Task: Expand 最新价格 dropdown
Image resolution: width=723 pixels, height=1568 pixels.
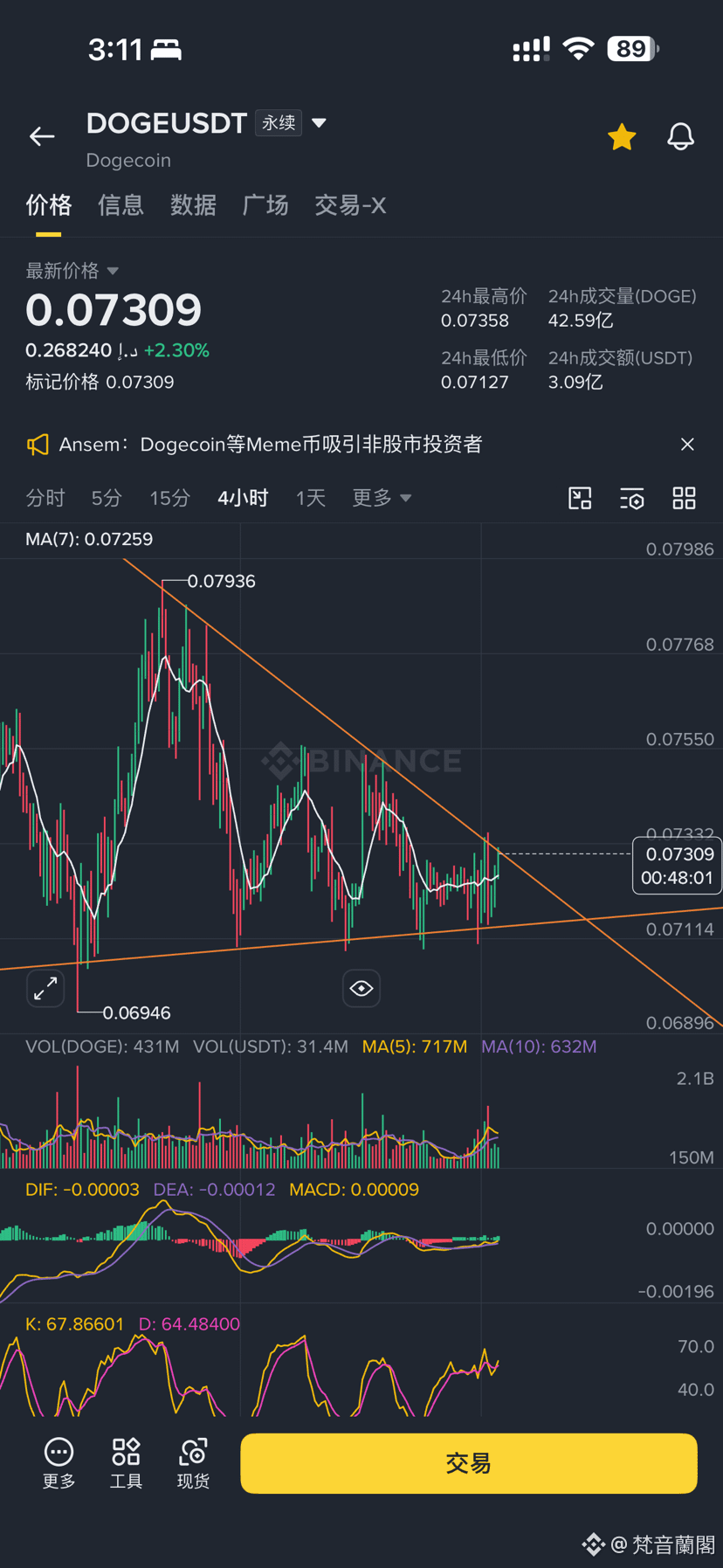Action: [x=72, y=271]
